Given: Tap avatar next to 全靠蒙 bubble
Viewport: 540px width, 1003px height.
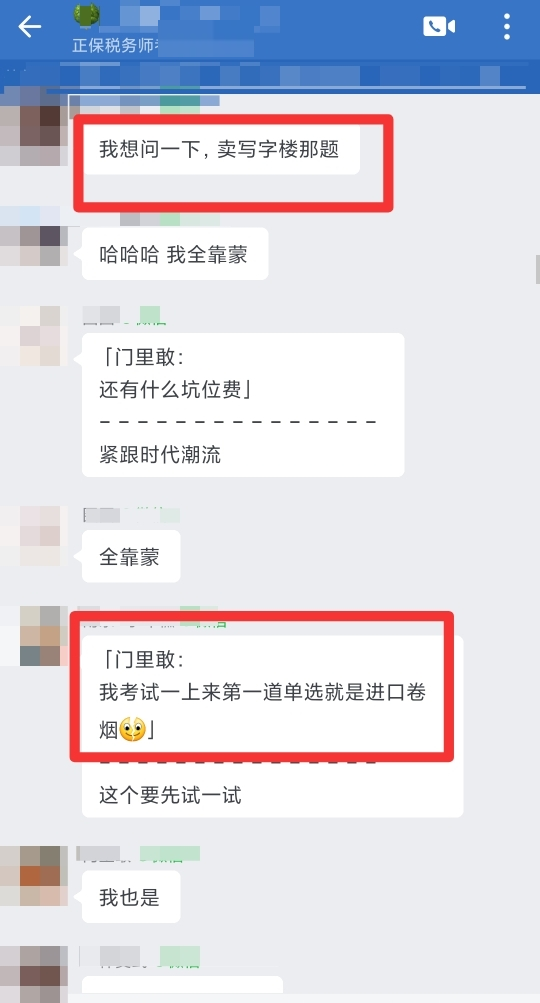Looking at the screenshot, I should (x=34, y=536).
